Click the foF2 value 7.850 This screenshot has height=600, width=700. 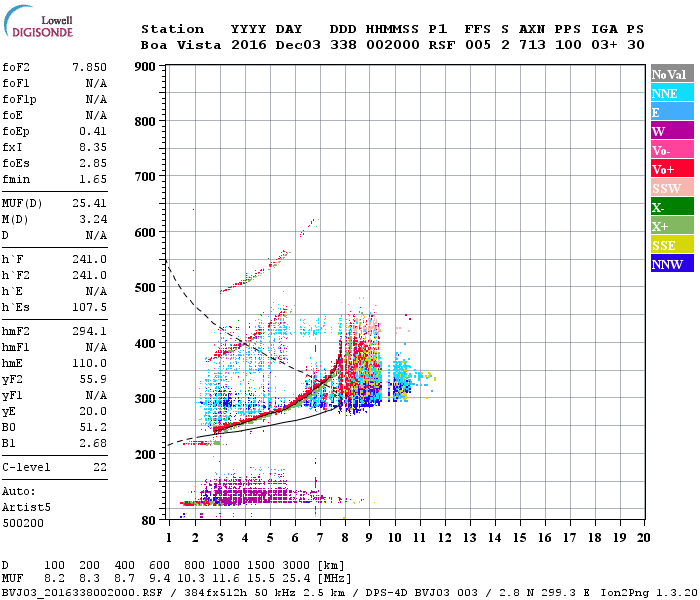click(89, 67)
